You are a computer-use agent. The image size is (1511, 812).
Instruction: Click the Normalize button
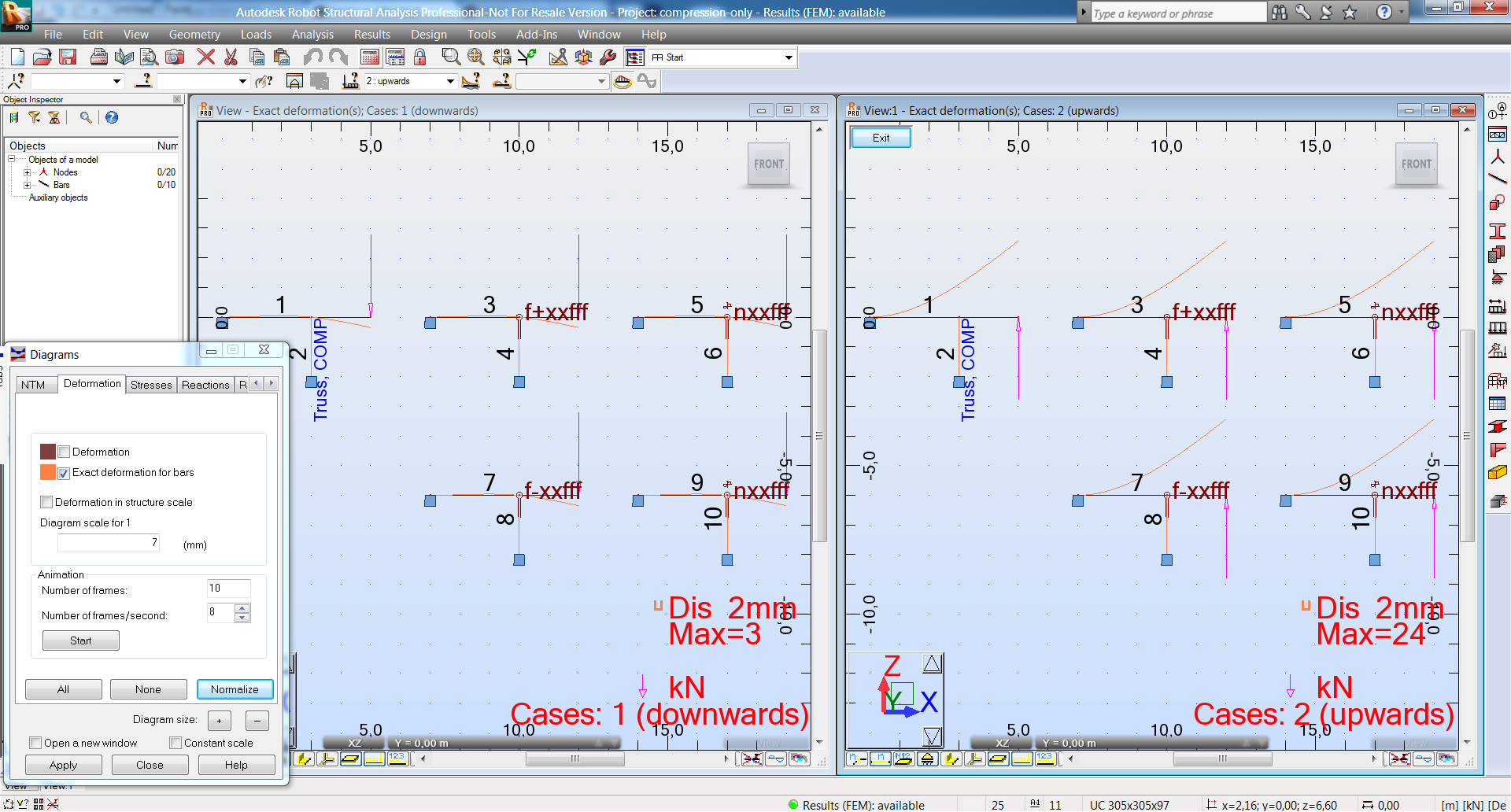pos(235,689)
